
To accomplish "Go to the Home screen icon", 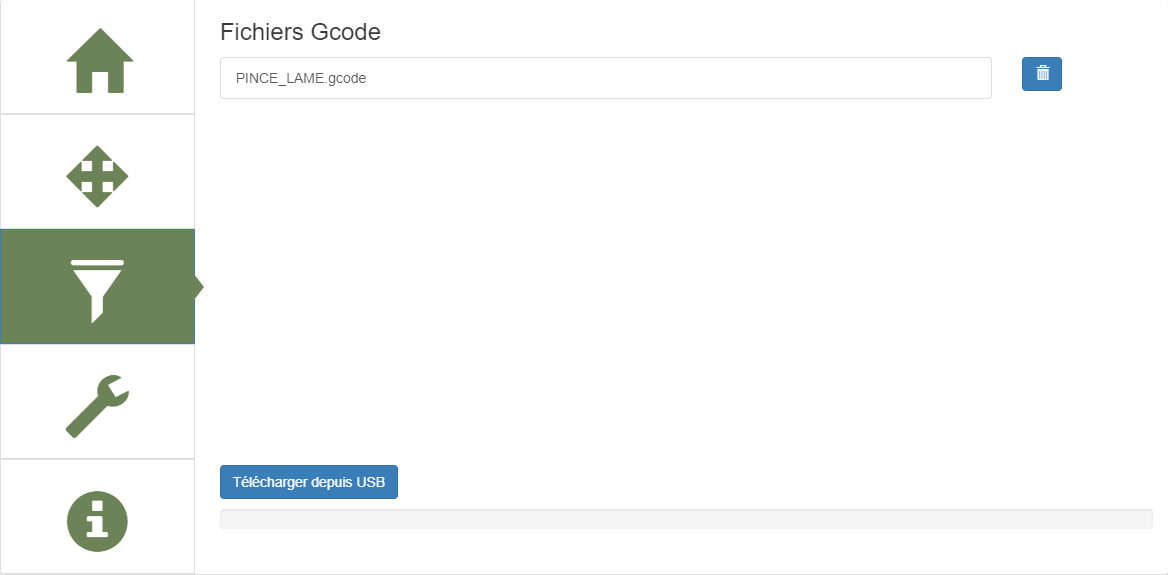I will [98, 60].
